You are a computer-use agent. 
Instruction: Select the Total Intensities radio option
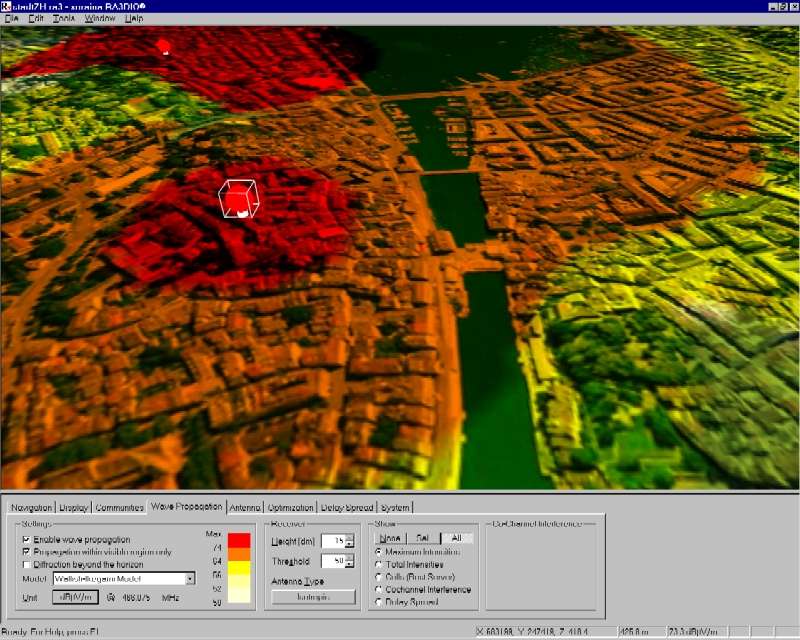[378, 565]
